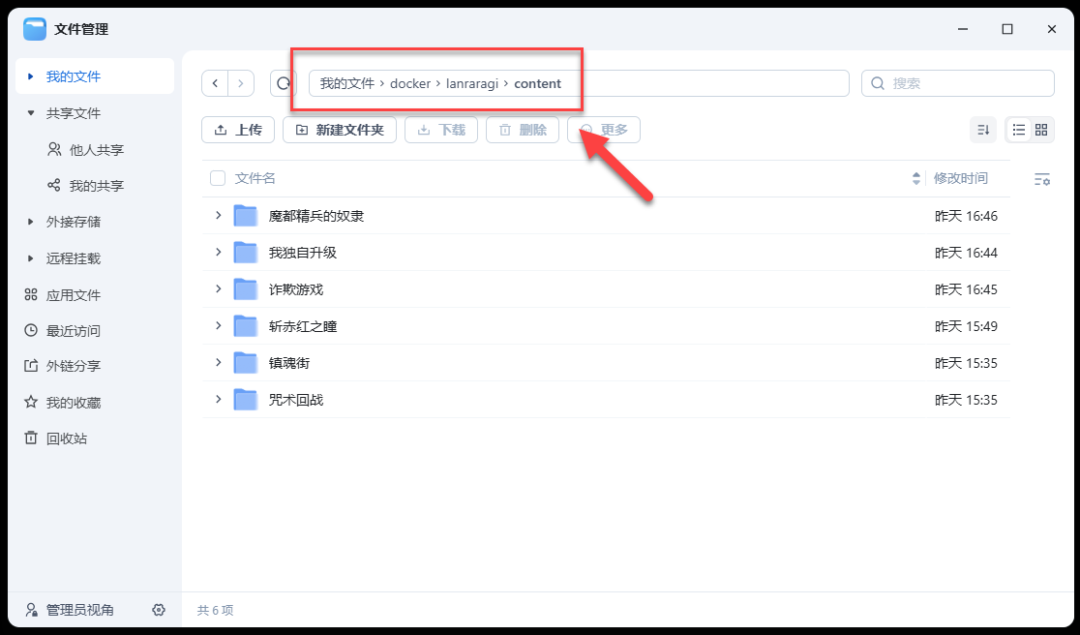Expand 远程挂载 in the sidebar
The image size is (1080, 635).
pos(30,258)
